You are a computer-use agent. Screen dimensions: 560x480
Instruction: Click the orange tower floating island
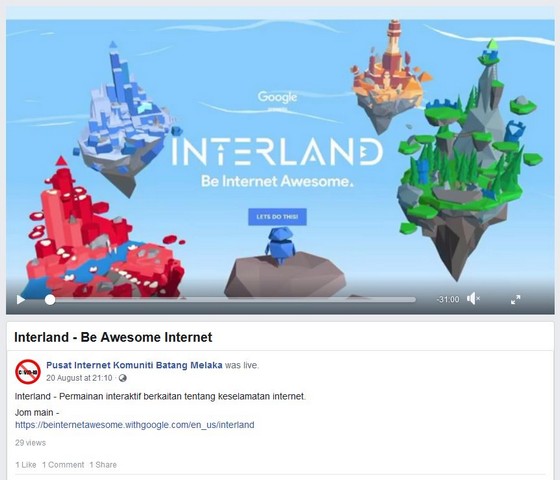[390, 79]
